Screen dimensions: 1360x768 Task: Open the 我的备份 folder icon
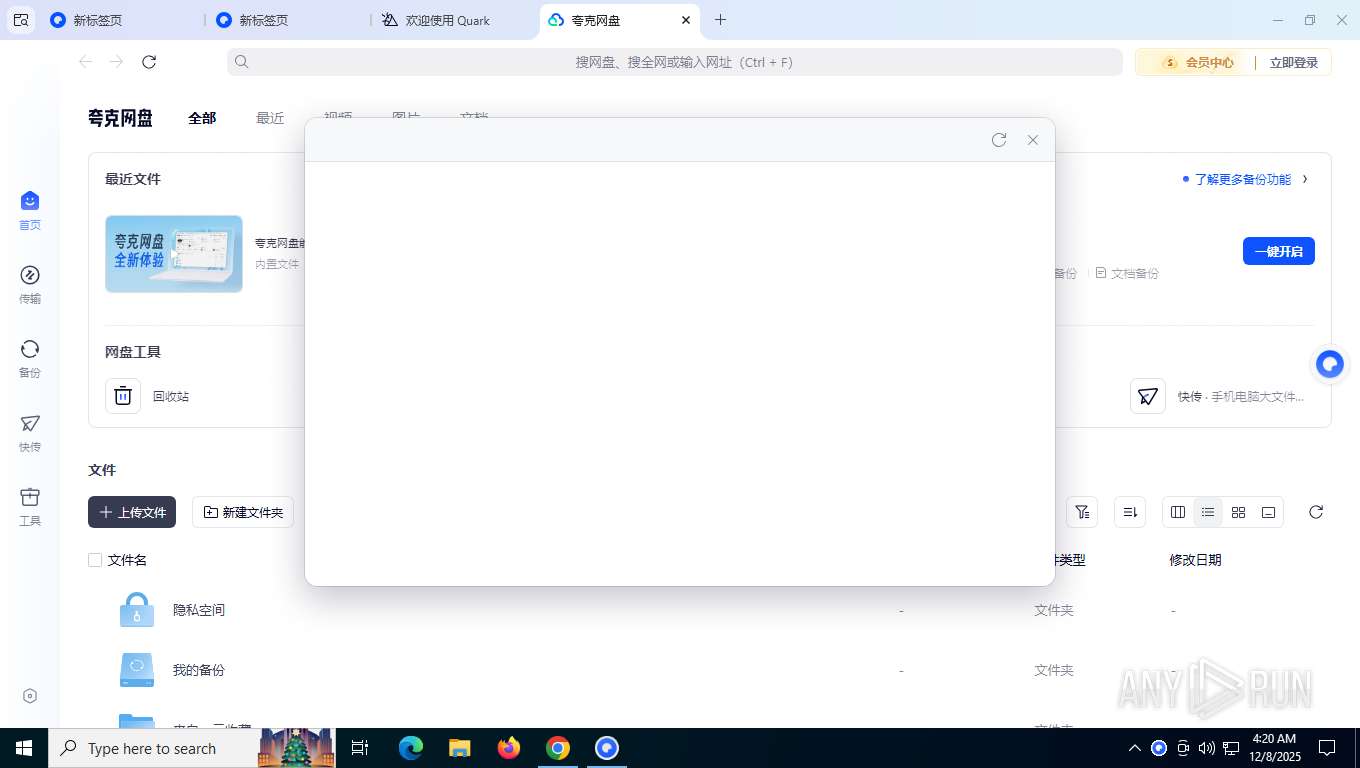coord(137,670)
